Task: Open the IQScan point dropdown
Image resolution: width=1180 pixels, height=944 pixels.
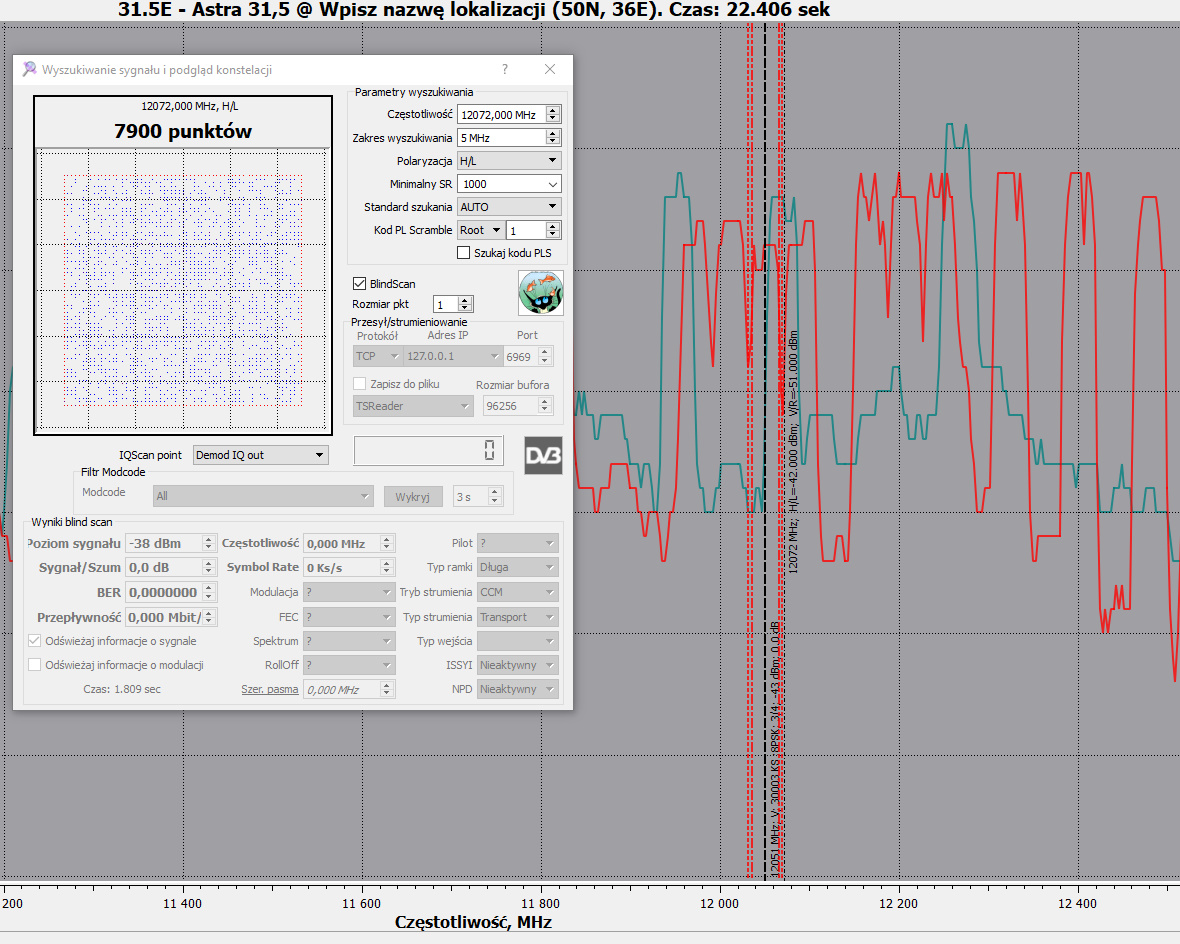Action: pos(260,455)
